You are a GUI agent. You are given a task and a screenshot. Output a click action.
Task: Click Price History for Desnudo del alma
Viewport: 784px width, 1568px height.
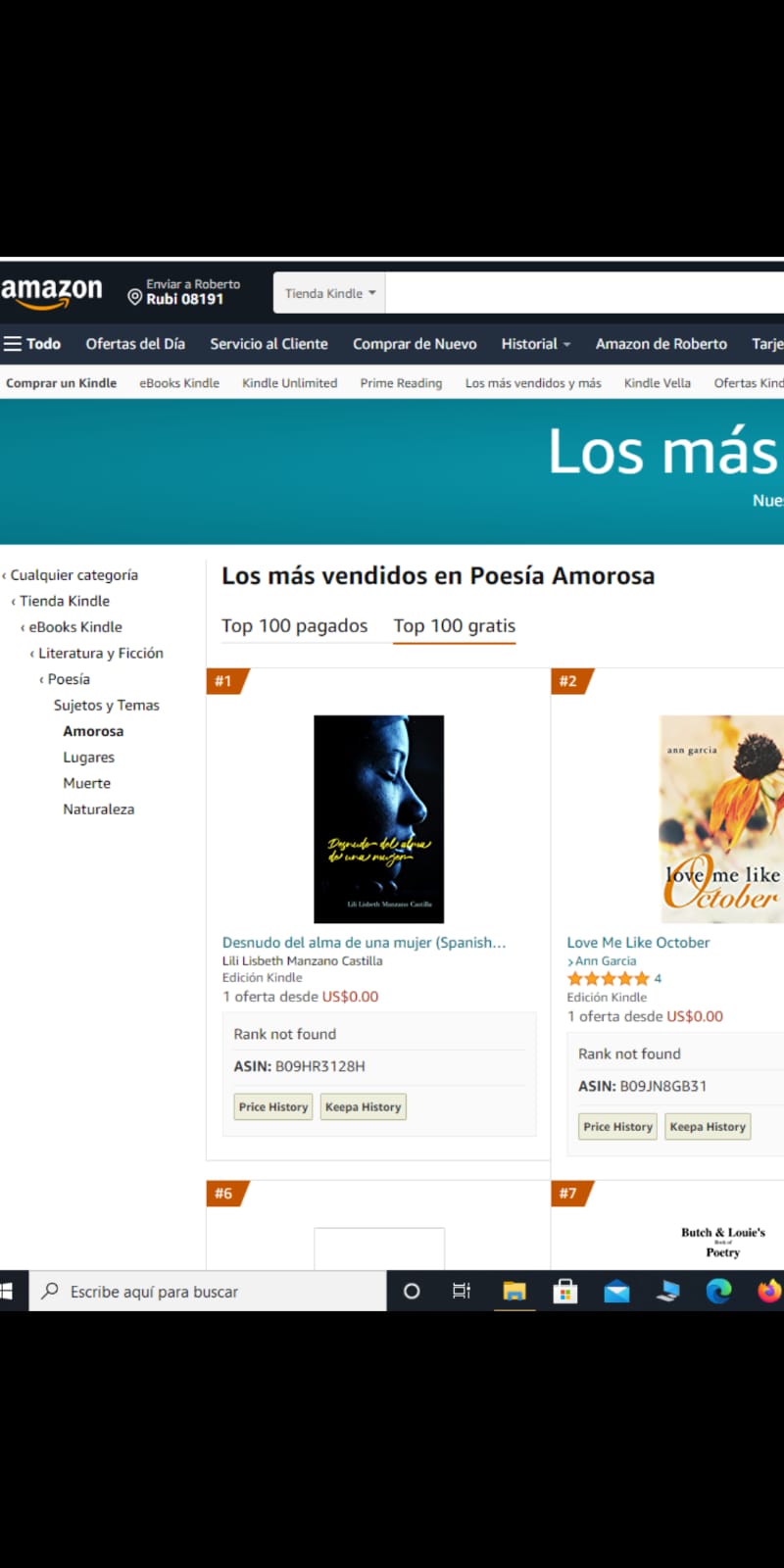pos(273,1107)
